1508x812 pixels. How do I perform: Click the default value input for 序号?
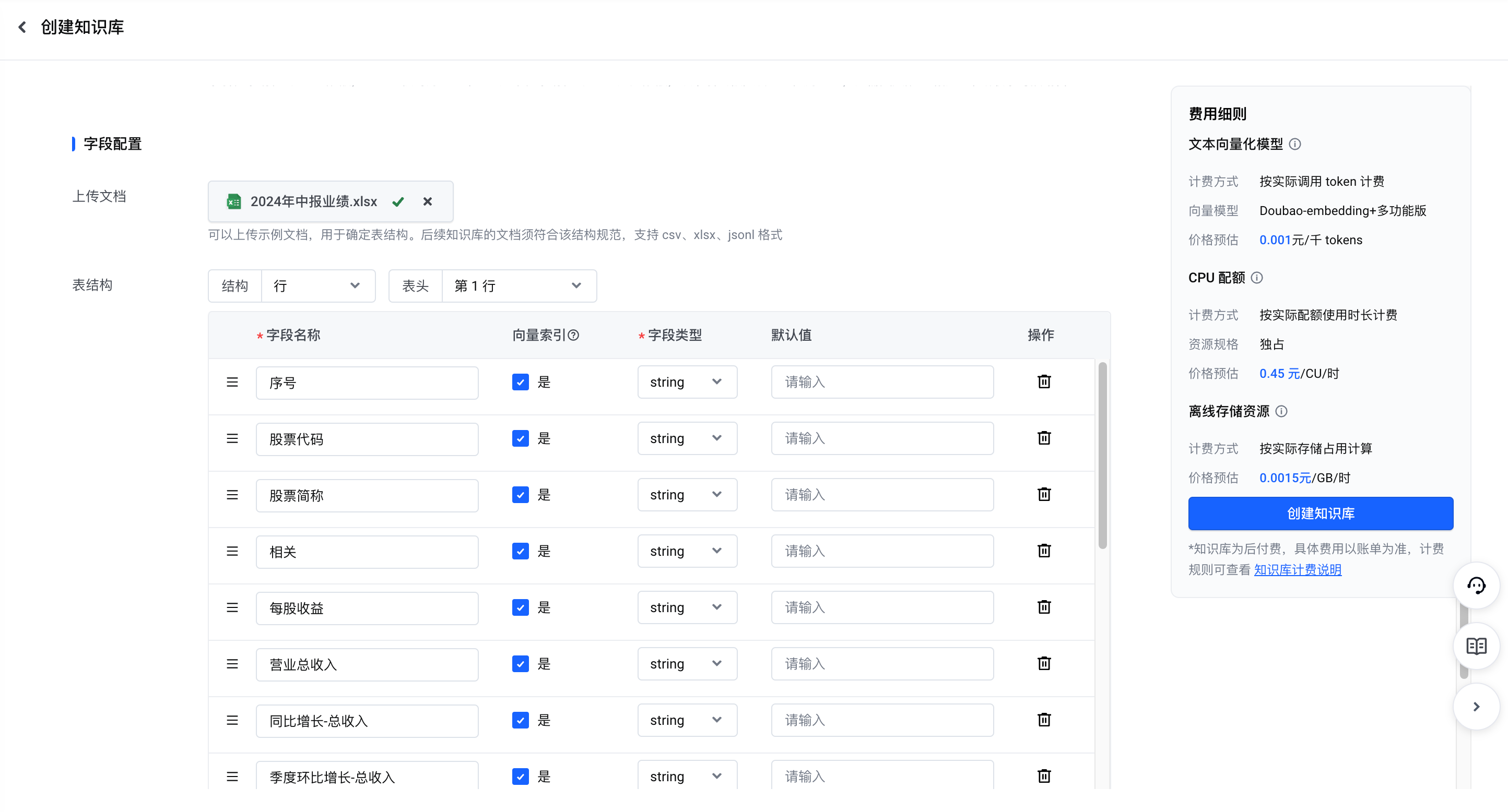(x=882, y=382)
